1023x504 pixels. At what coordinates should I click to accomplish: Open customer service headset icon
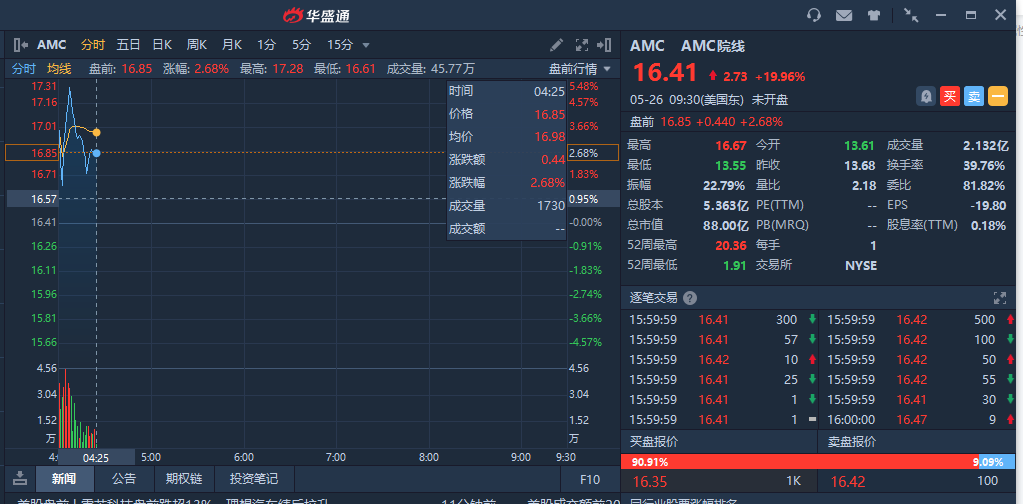tap(814, 15)
